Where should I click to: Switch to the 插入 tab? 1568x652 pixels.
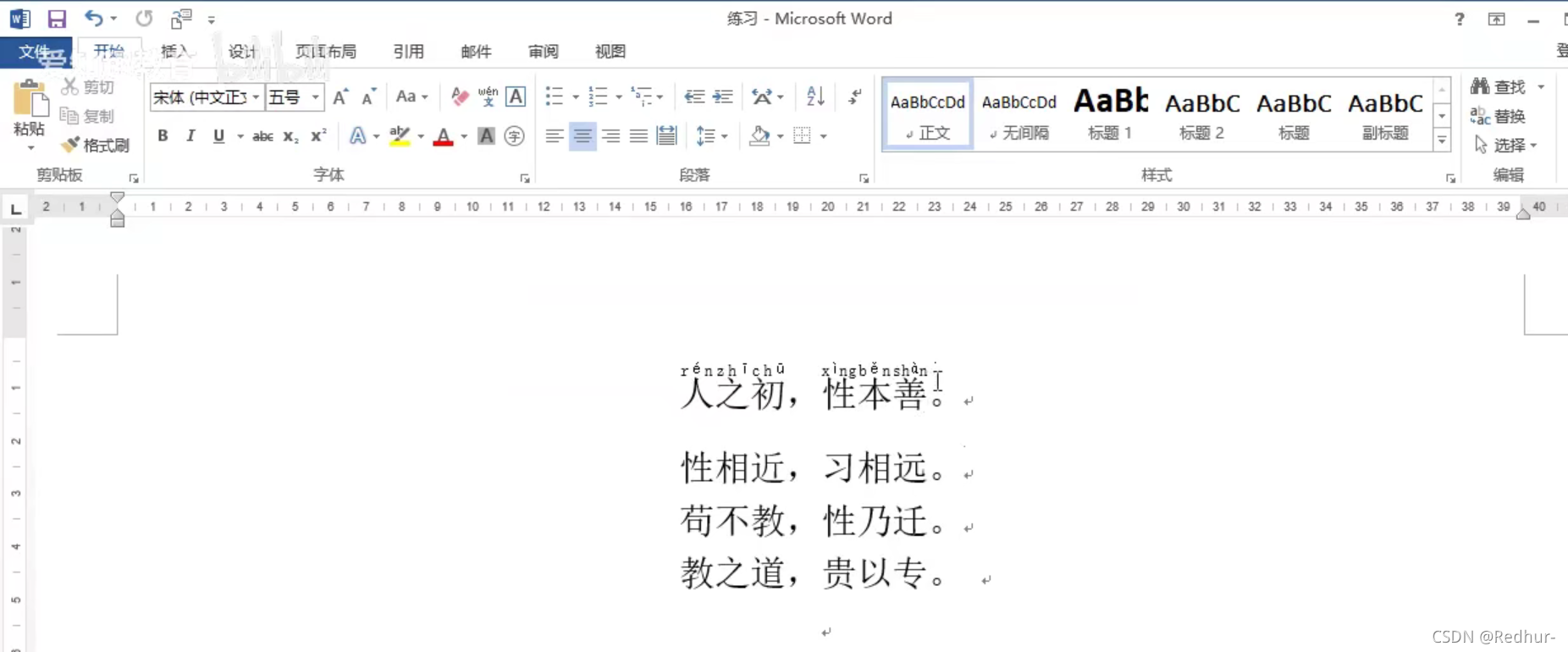click(x=175, y=52)
